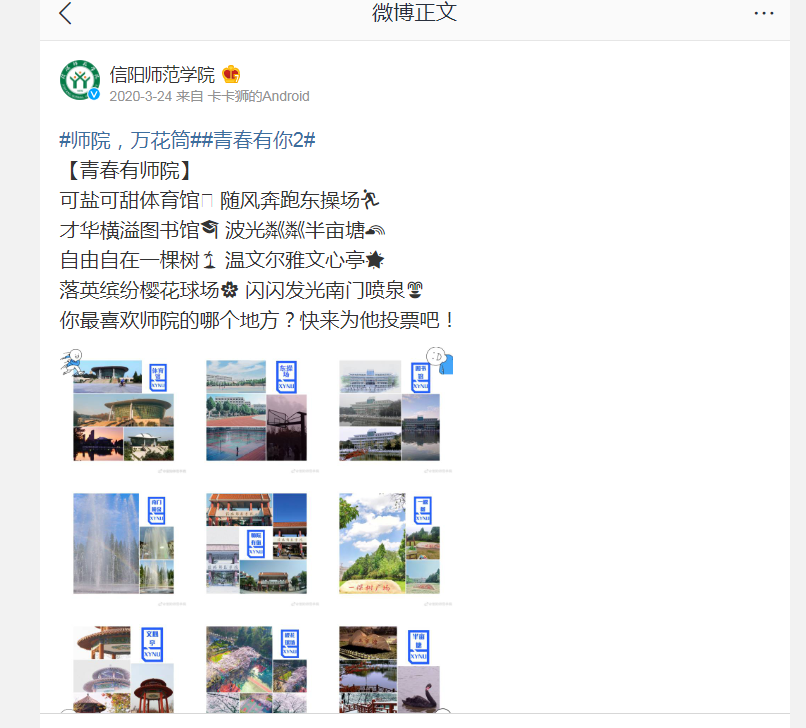Click the 2020-3-24 post date

click(140, 96)
